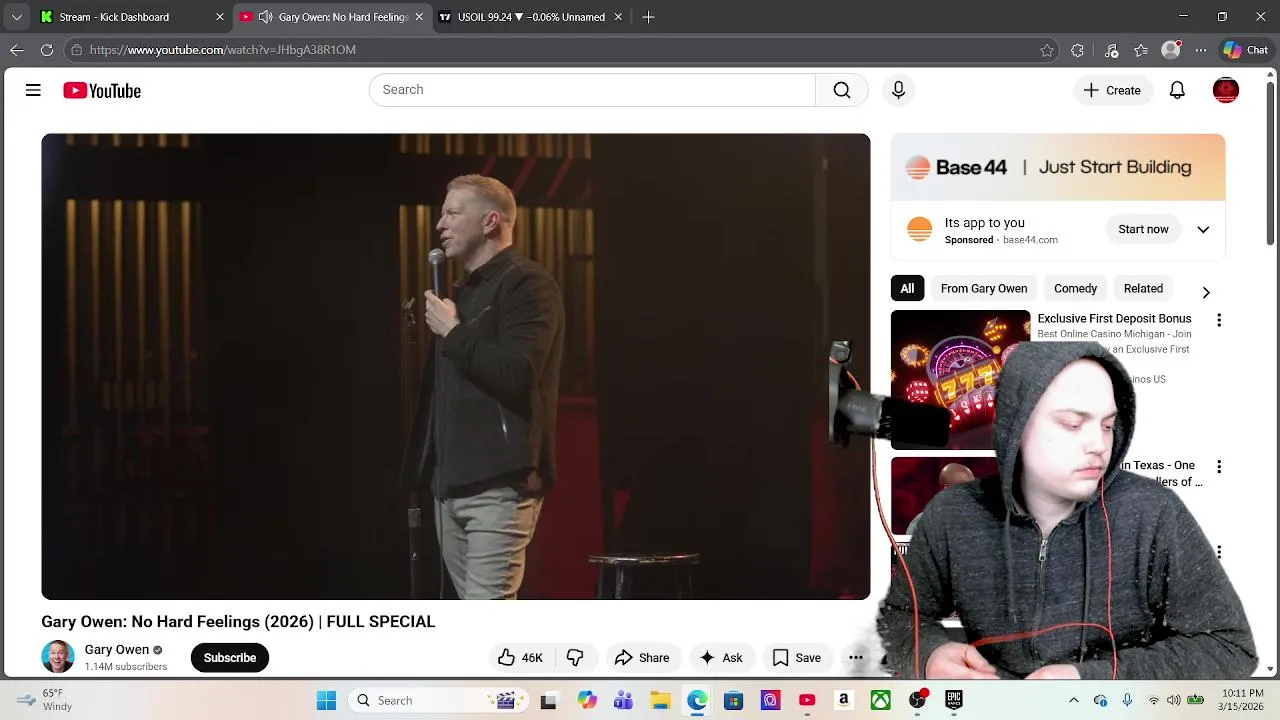Close the Kick Dashboard tab
Image resolution: width=1280 pixels, height=720 pixels.
pyautogui.click(x=220, y=17)
